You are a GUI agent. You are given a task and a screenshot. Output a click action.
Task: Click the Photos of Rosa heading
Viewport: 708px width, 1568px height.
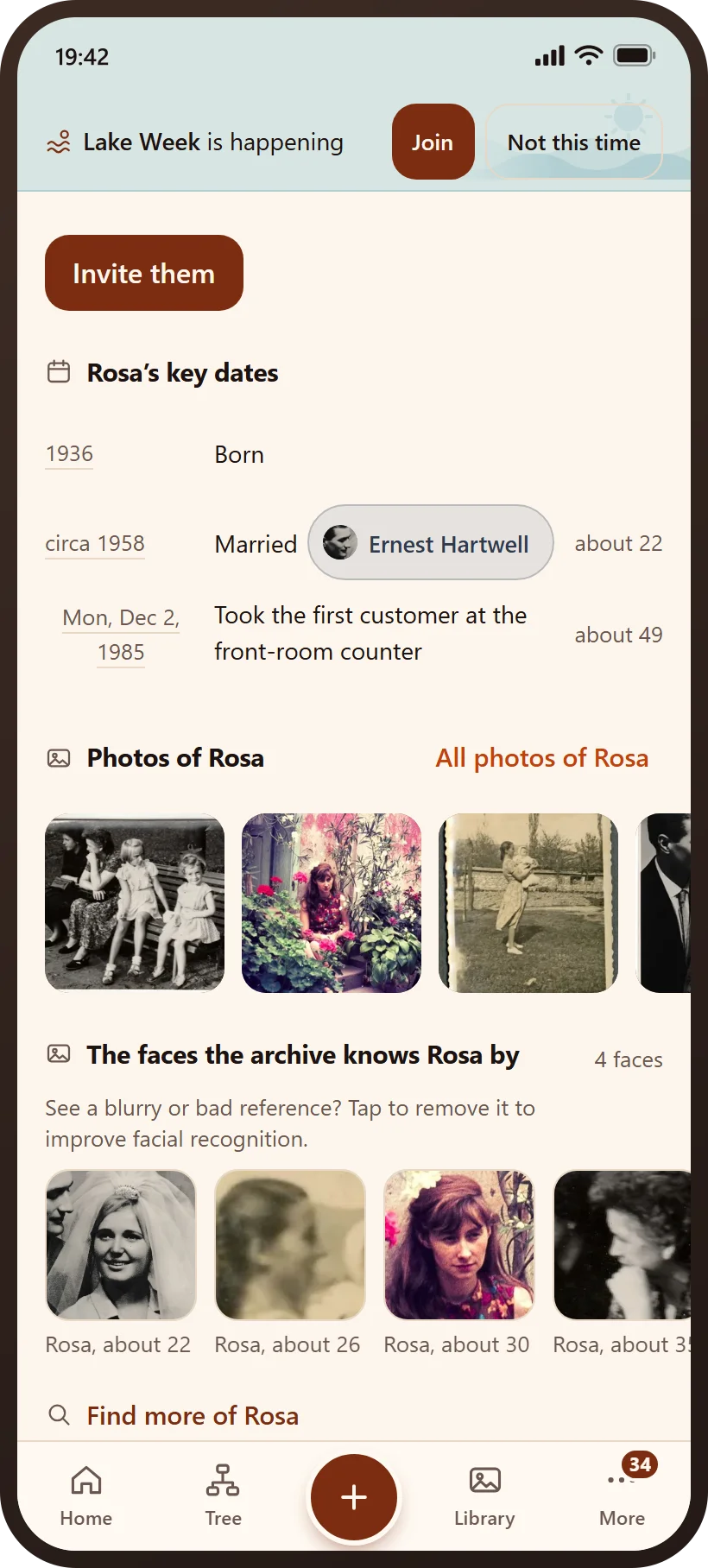176,758
